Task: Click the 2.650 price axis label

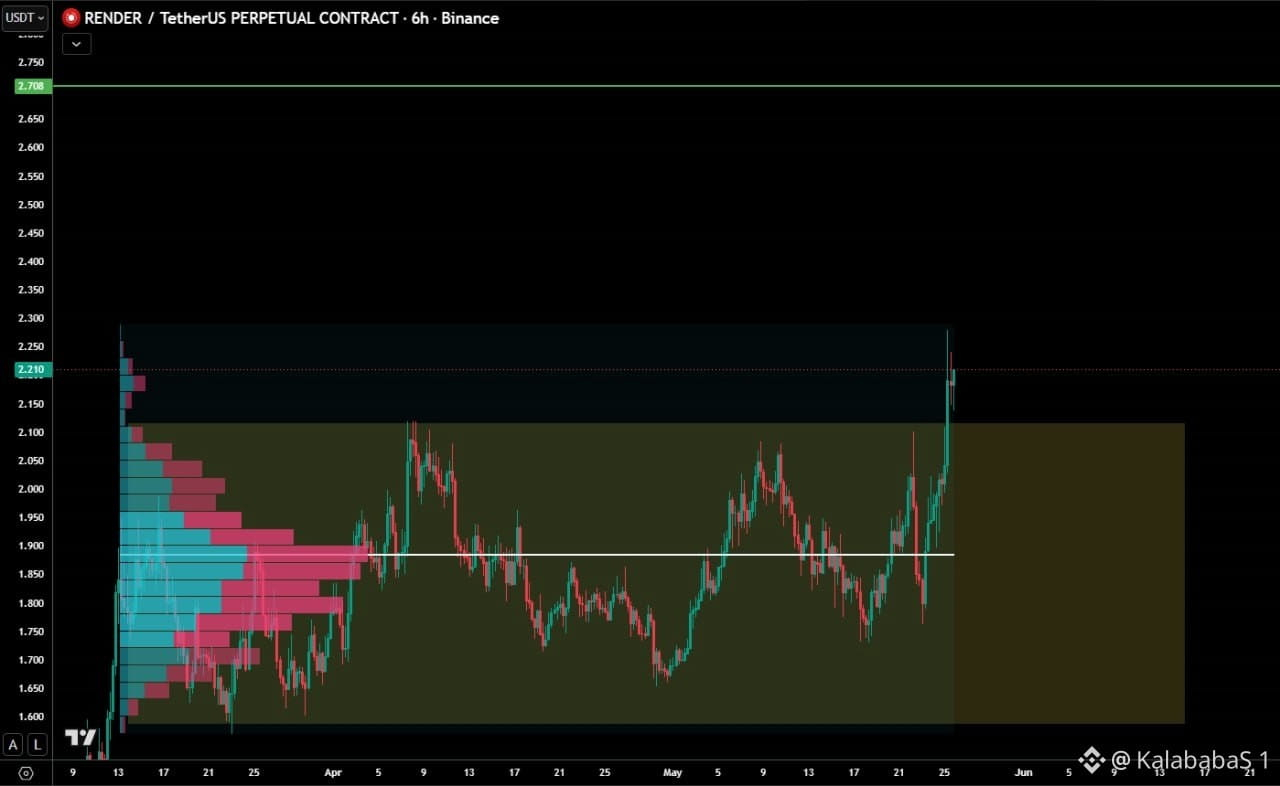Action: pyautogui.click(x=31, y=119)
